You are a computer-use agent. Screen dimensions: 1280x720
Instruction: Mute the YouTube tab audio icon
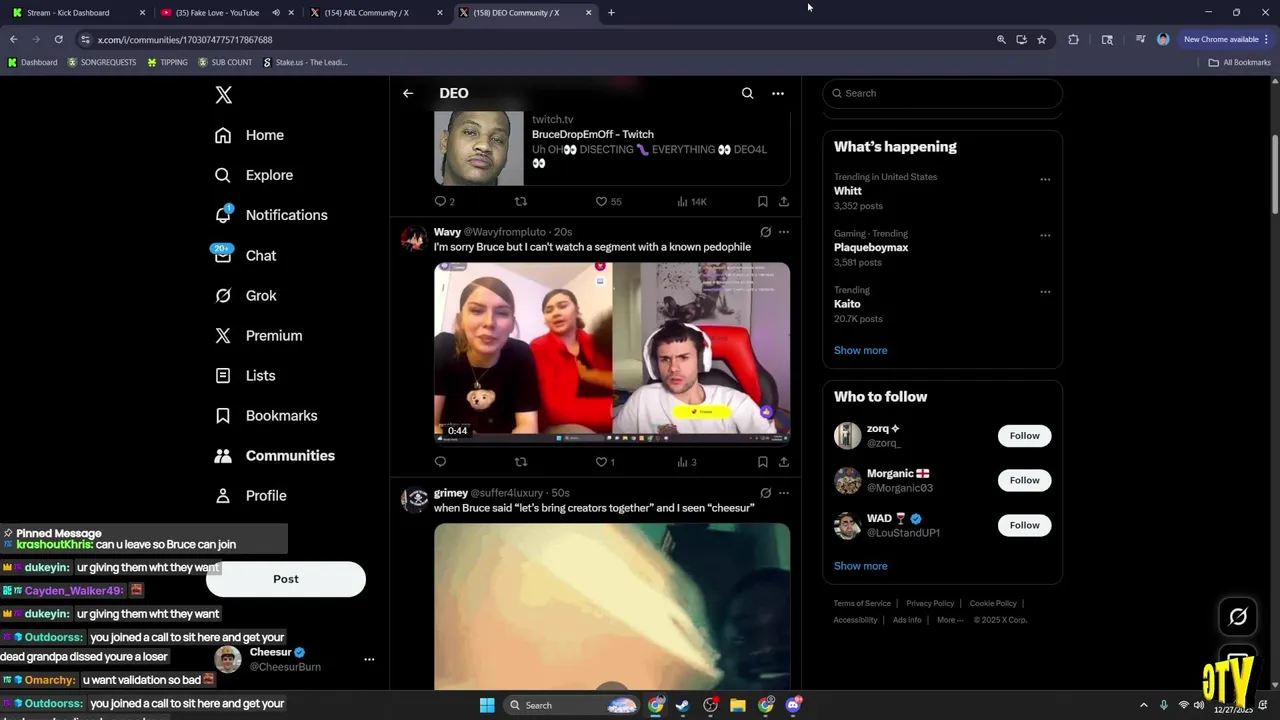coord(276,13)
